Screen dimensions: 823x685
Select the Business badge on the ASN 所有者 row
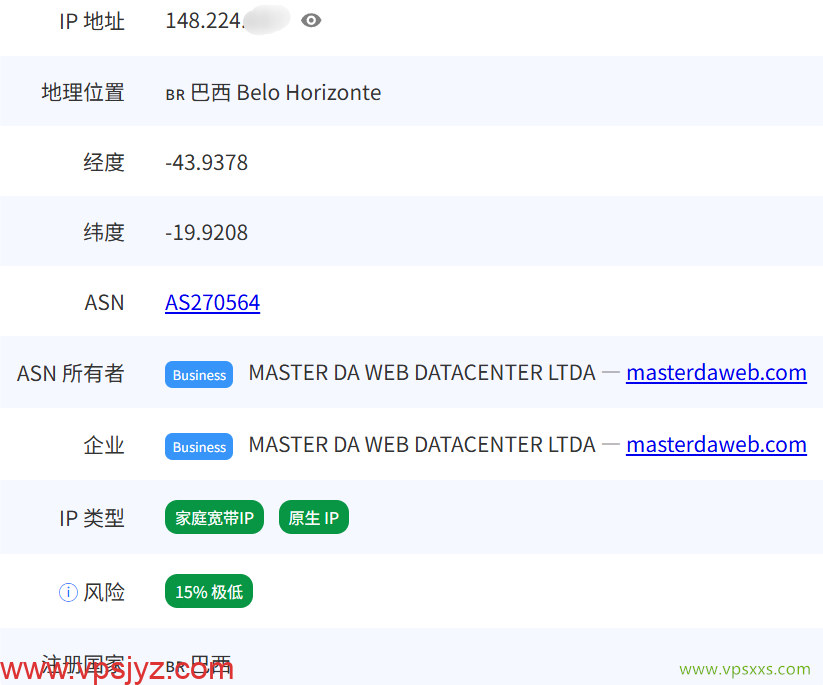[198, 374]
